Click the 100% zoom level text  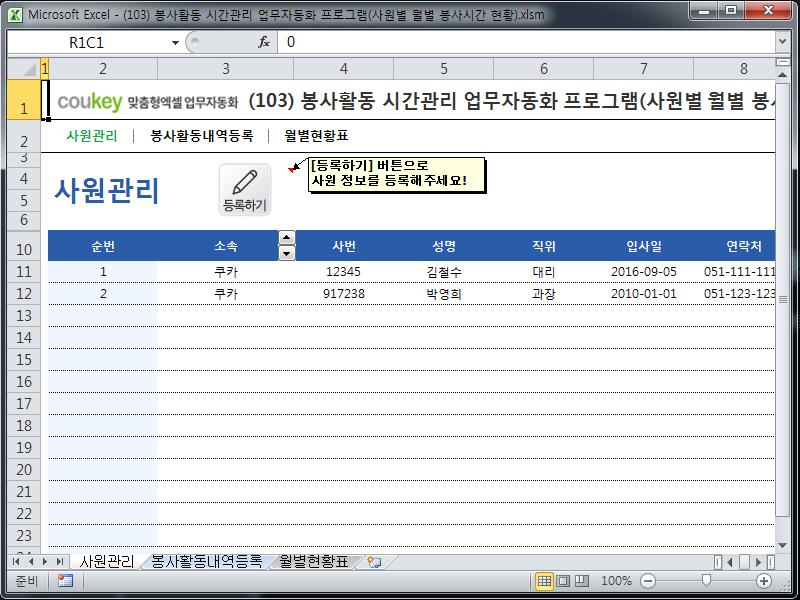pos(616,581)
